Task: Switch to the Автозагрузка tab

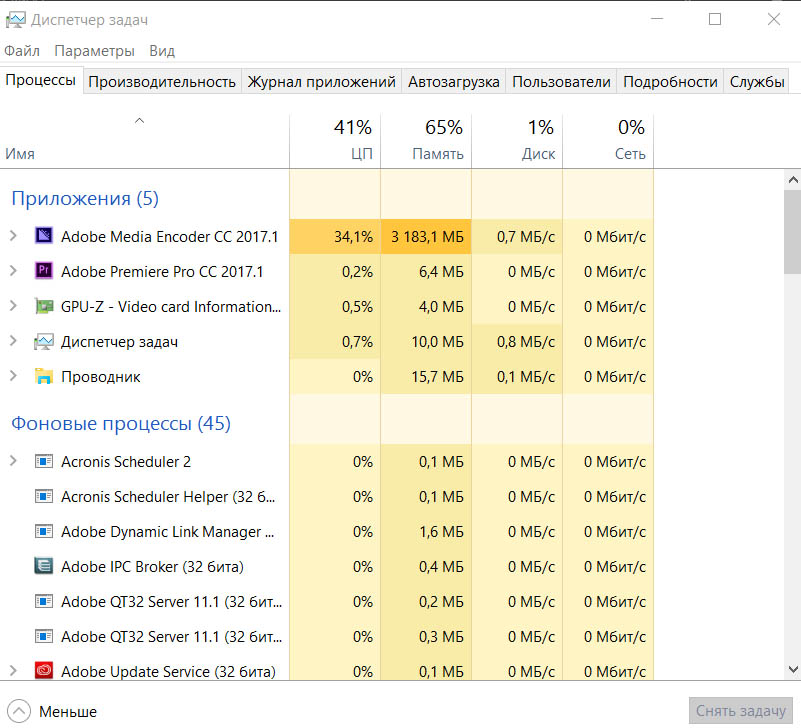Action: click(454, 82)
